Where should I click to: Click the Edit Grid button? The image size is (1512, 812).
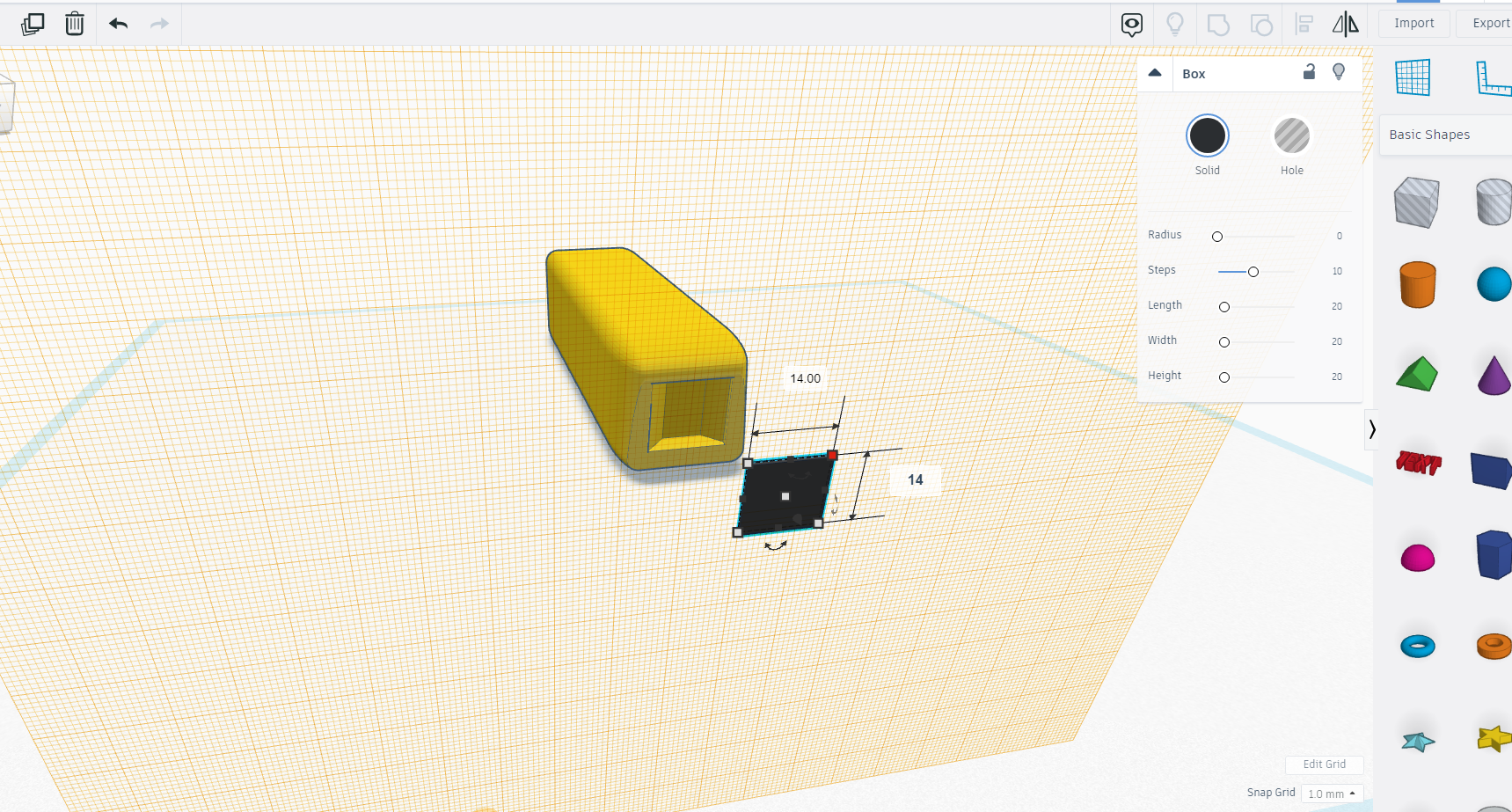coord(1324,764)
